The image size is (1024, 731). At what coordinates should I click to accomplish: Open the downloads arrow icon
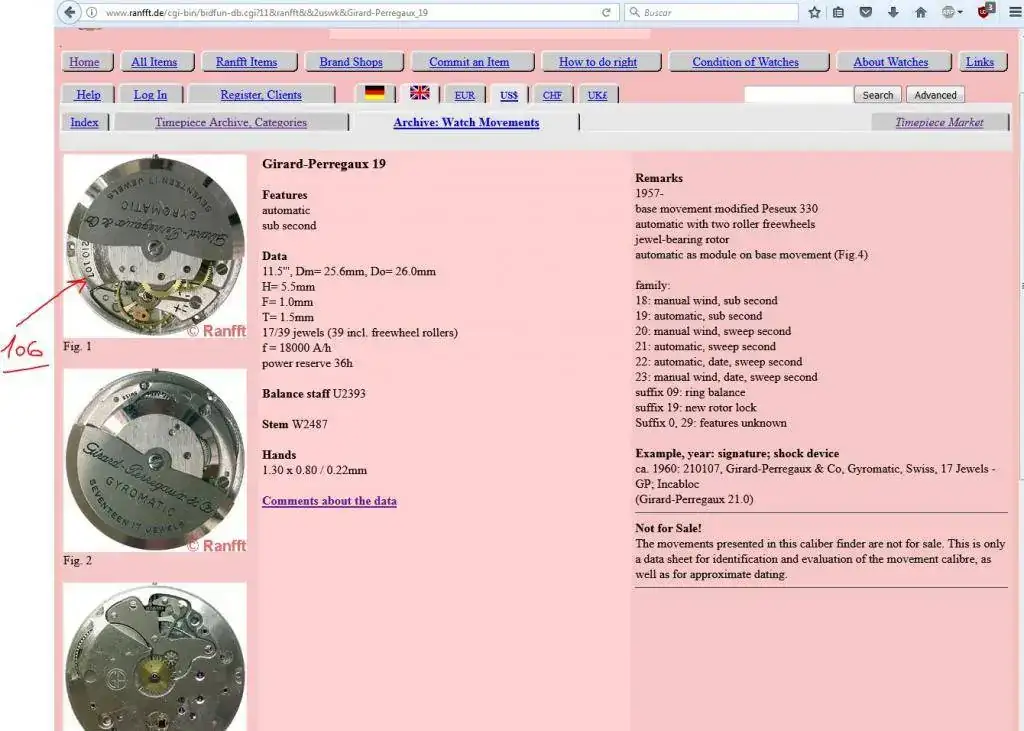click(x=893, y=12)
